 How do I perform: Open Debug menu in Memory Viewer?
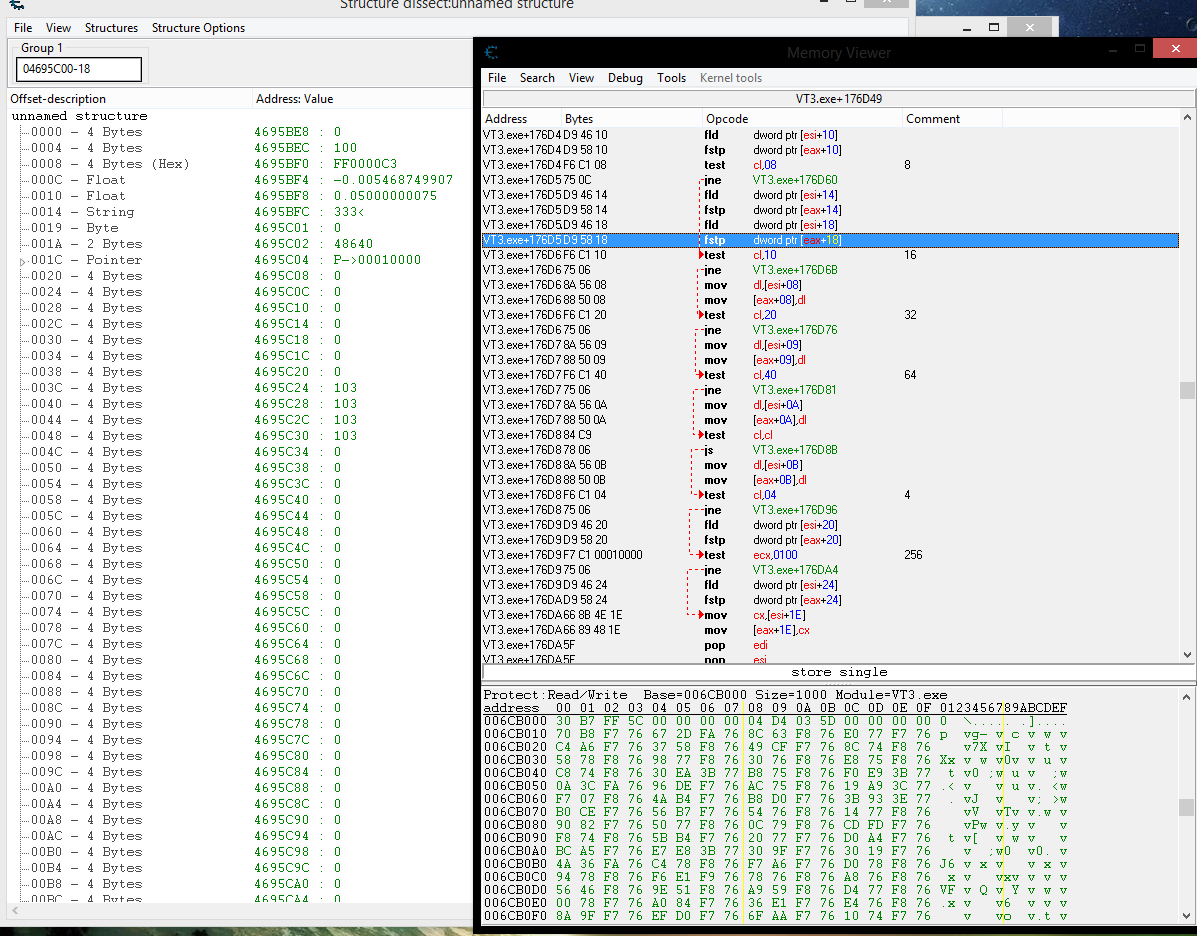click(x=625, y=78)
